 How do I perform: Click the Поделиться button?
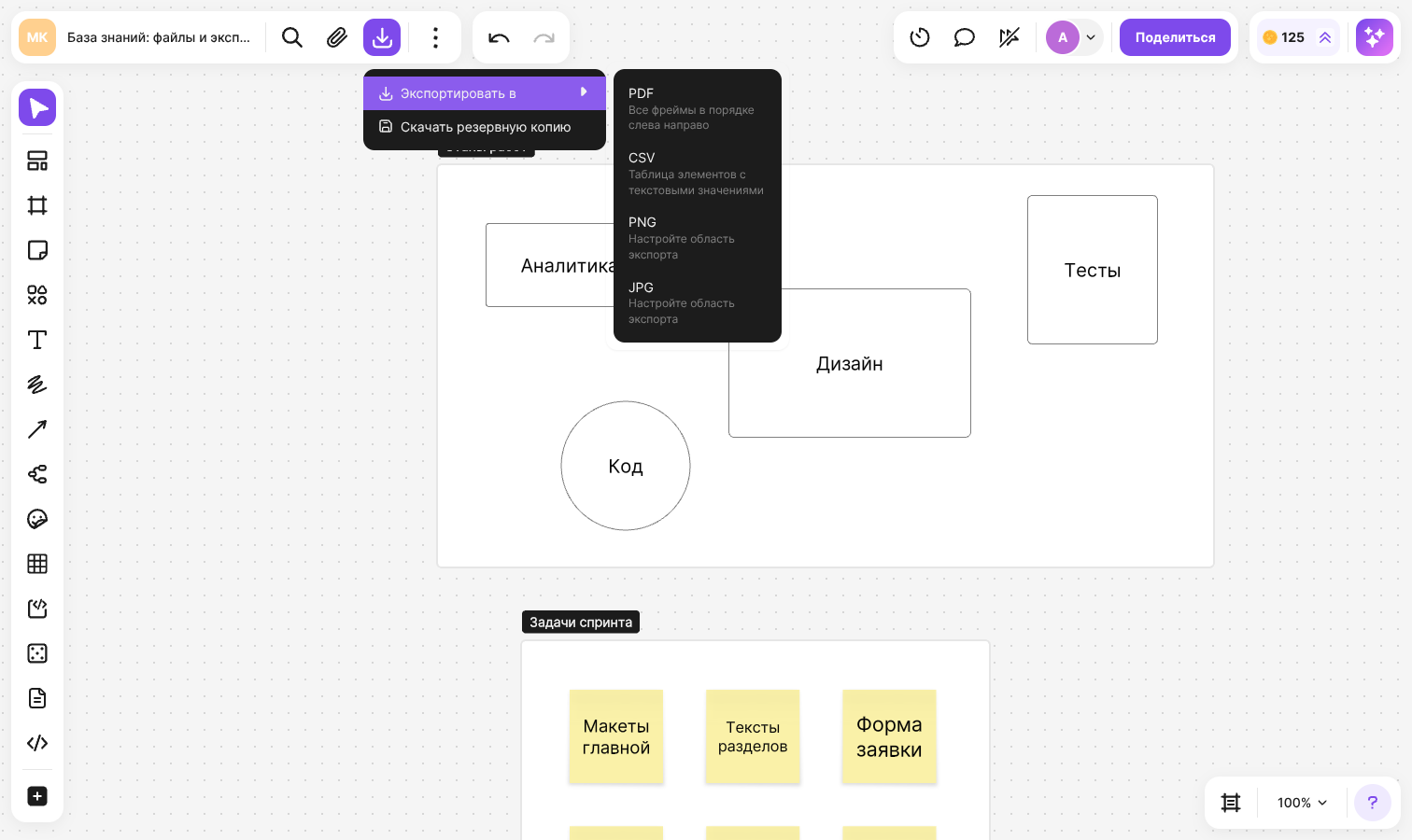[1175, 37]
